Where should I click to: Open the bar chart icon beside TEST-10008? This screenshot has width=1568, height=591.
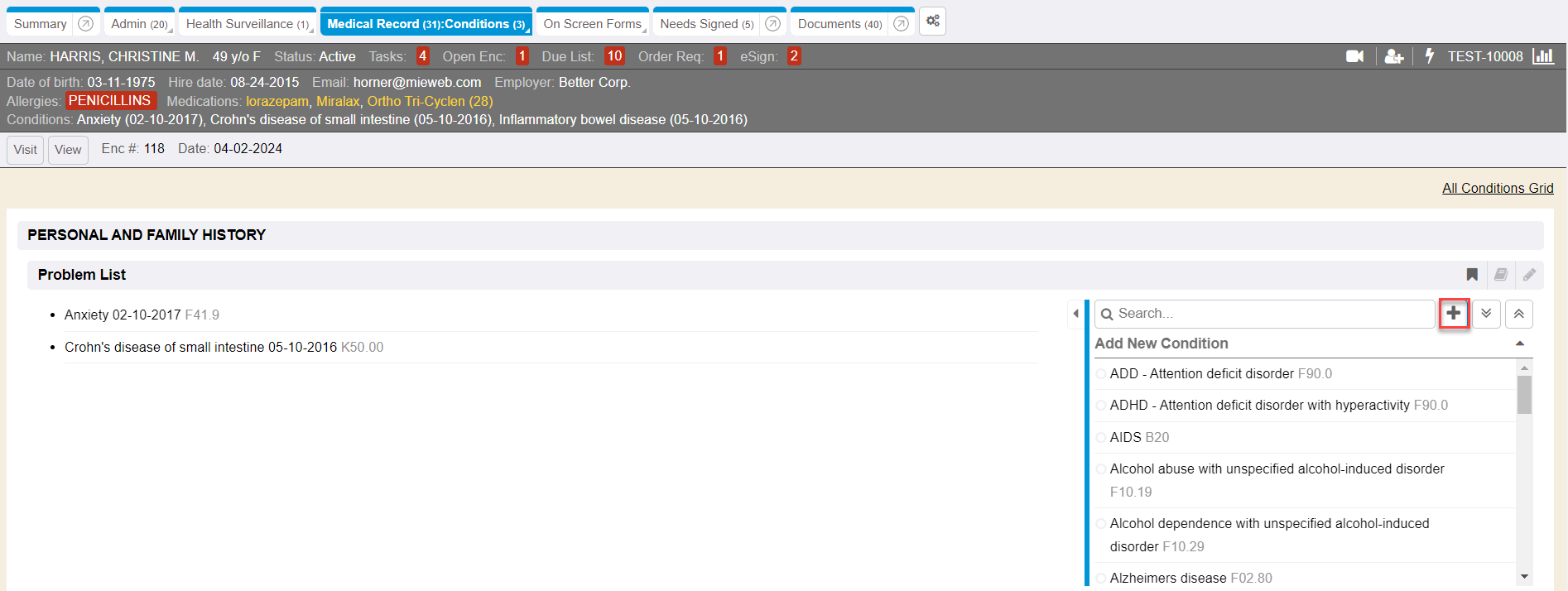pos(1543,56)
